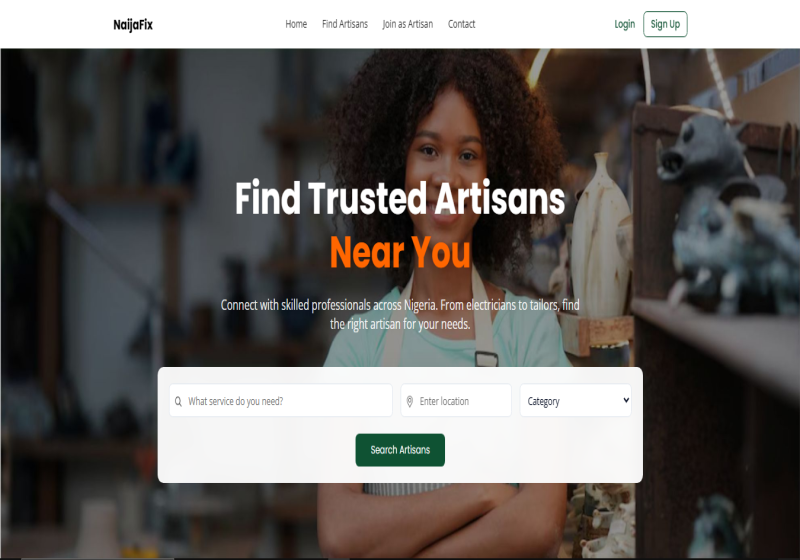Click the magnifier icon in service field

[178, 401]
